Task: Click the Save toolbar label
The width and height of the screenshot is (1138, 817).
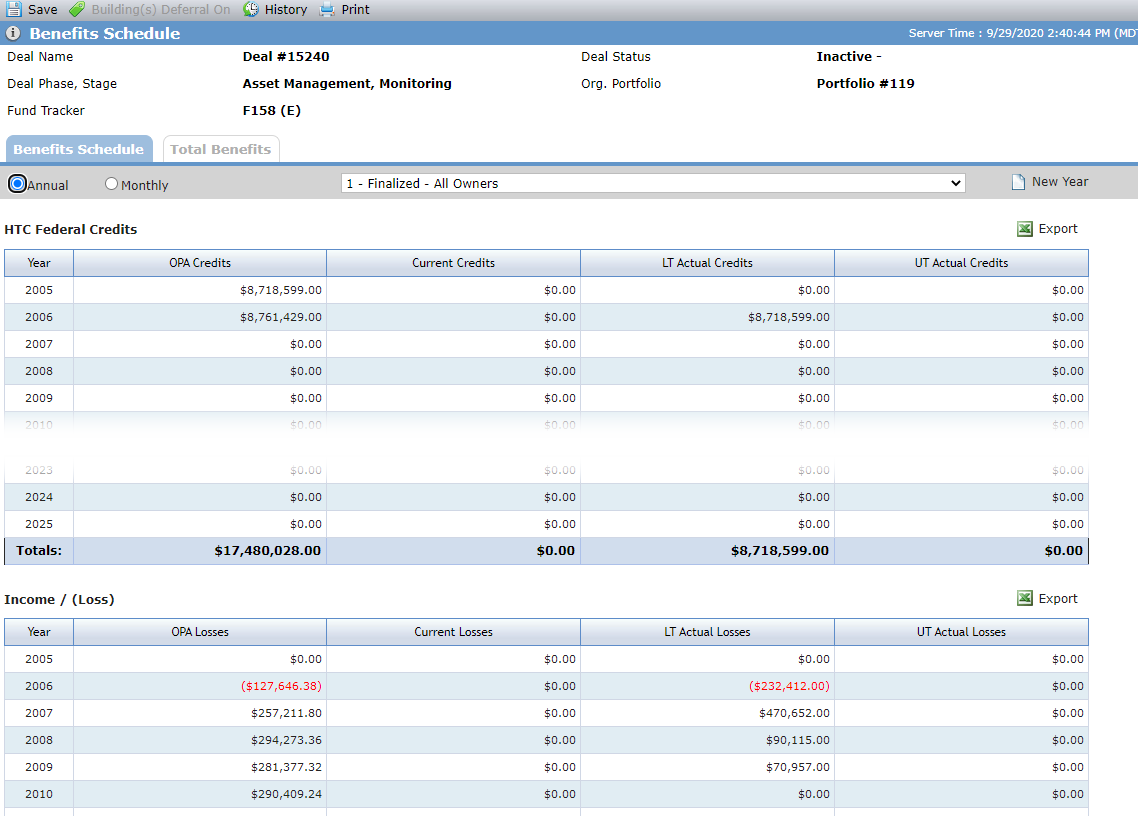Action: click(43, 9)
